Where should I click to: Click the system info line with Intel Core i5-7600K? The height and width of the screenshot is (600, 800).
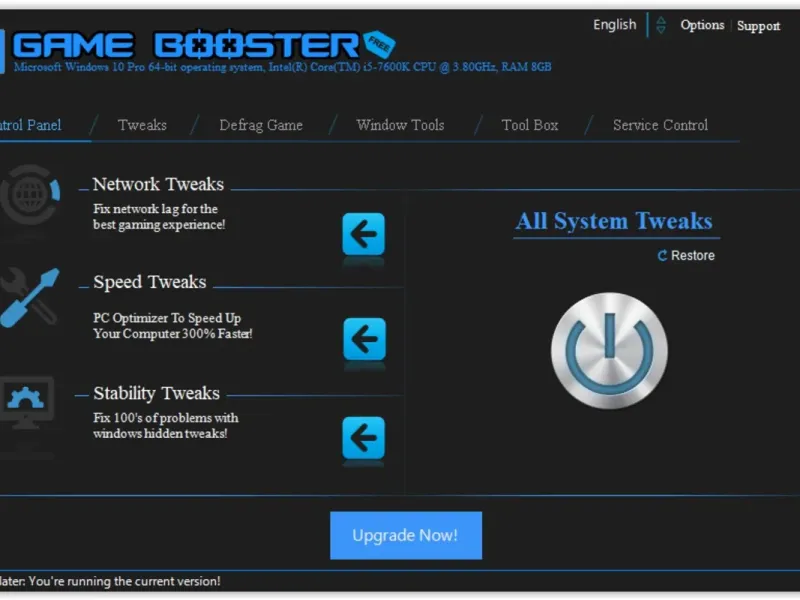pos(282,67)
